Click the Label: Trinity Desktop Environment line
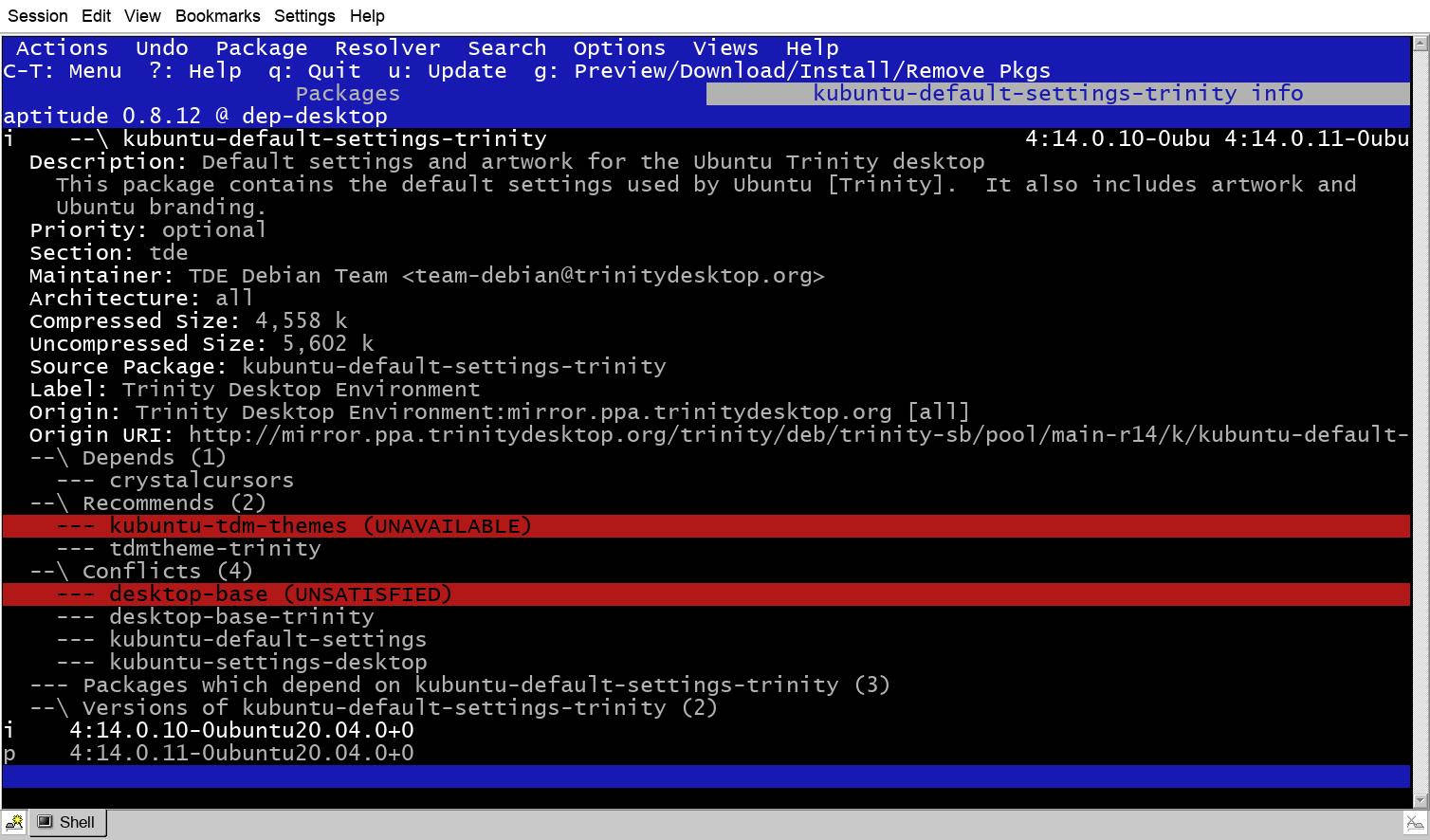1430x840 pixels. pyautogui.click(x=254, y=390)
